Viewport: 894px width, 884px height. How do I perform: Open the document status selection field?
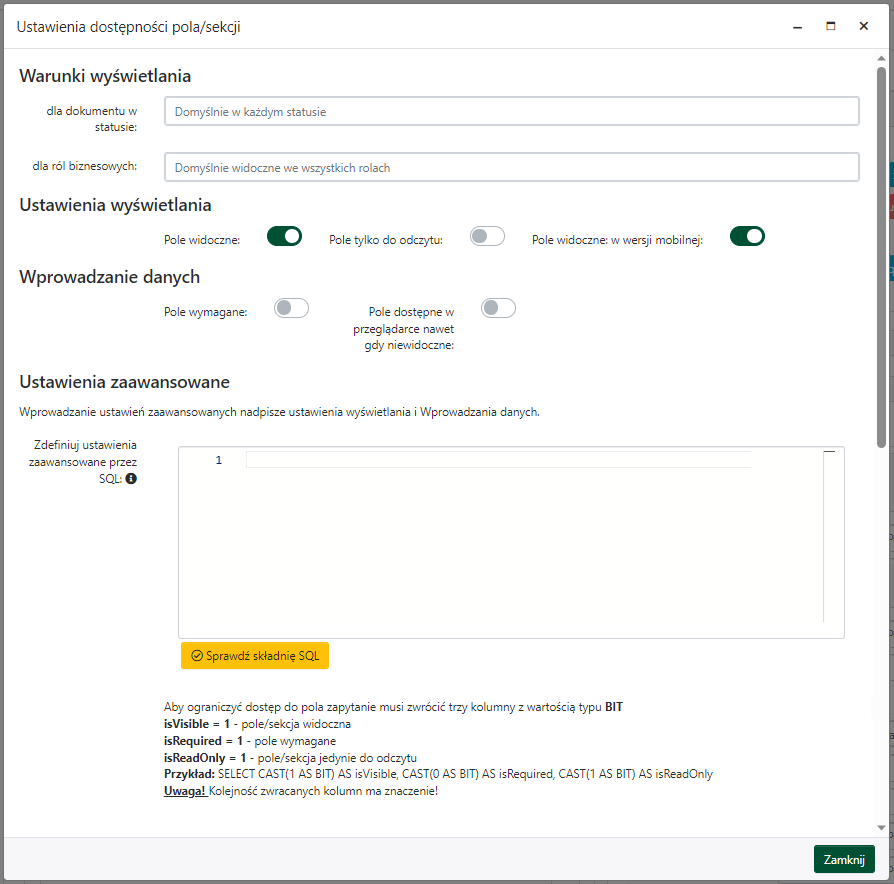click(x=511, y=111)
